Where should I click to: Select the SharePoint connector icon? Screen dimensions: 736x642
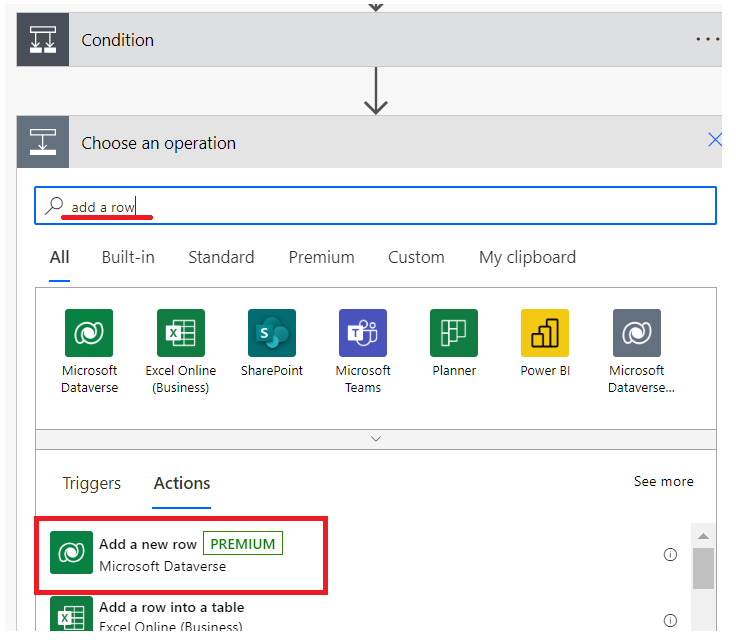pyautogui.click(x=272, y=333)
